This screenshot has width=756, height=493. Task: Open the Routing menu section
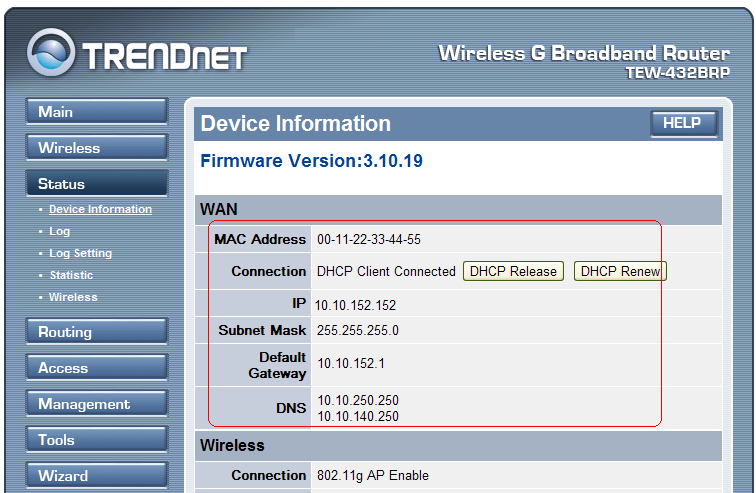97,332
